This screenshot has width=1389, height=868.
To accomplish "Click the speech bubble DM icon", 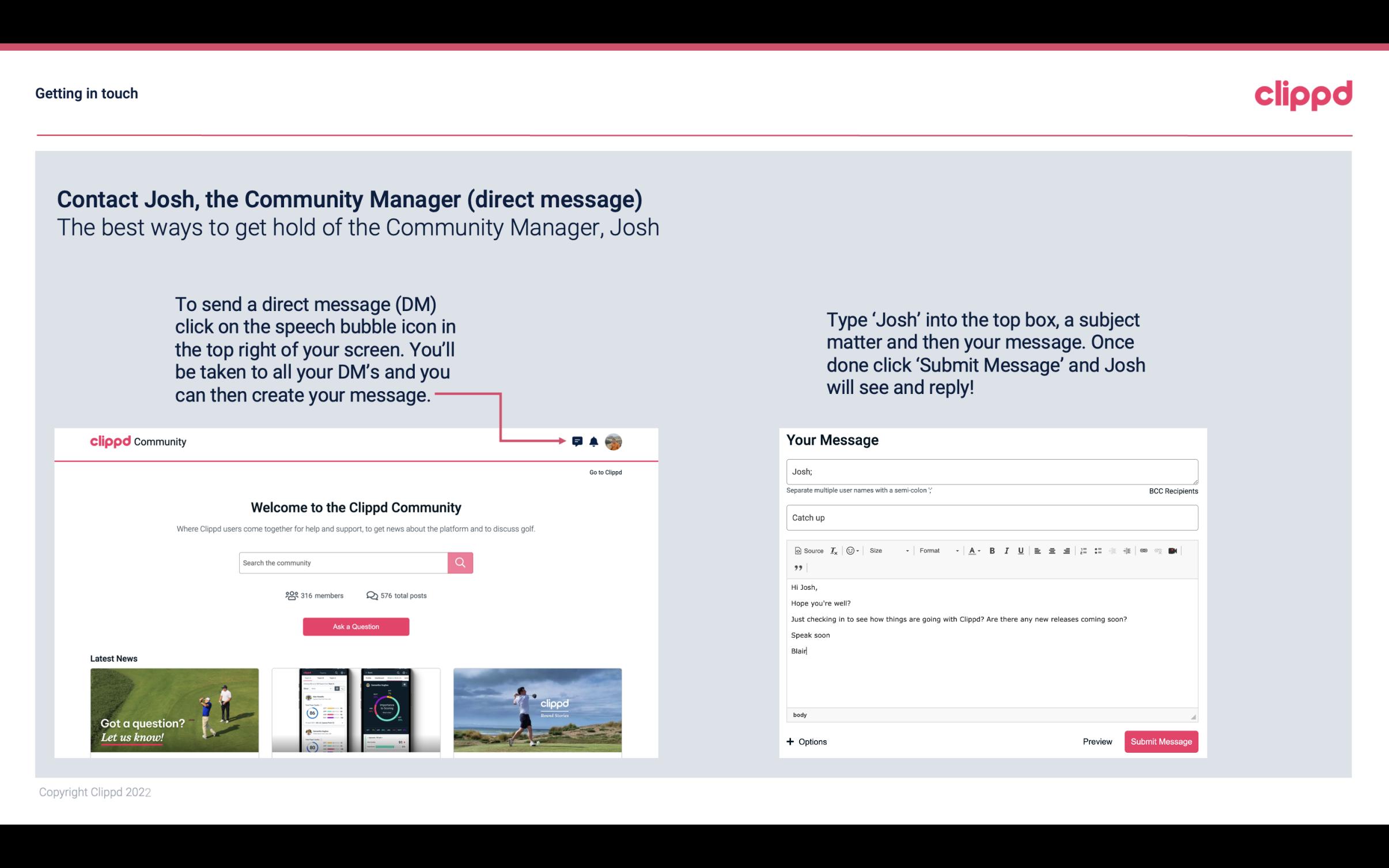I will (x=578, y=441).
